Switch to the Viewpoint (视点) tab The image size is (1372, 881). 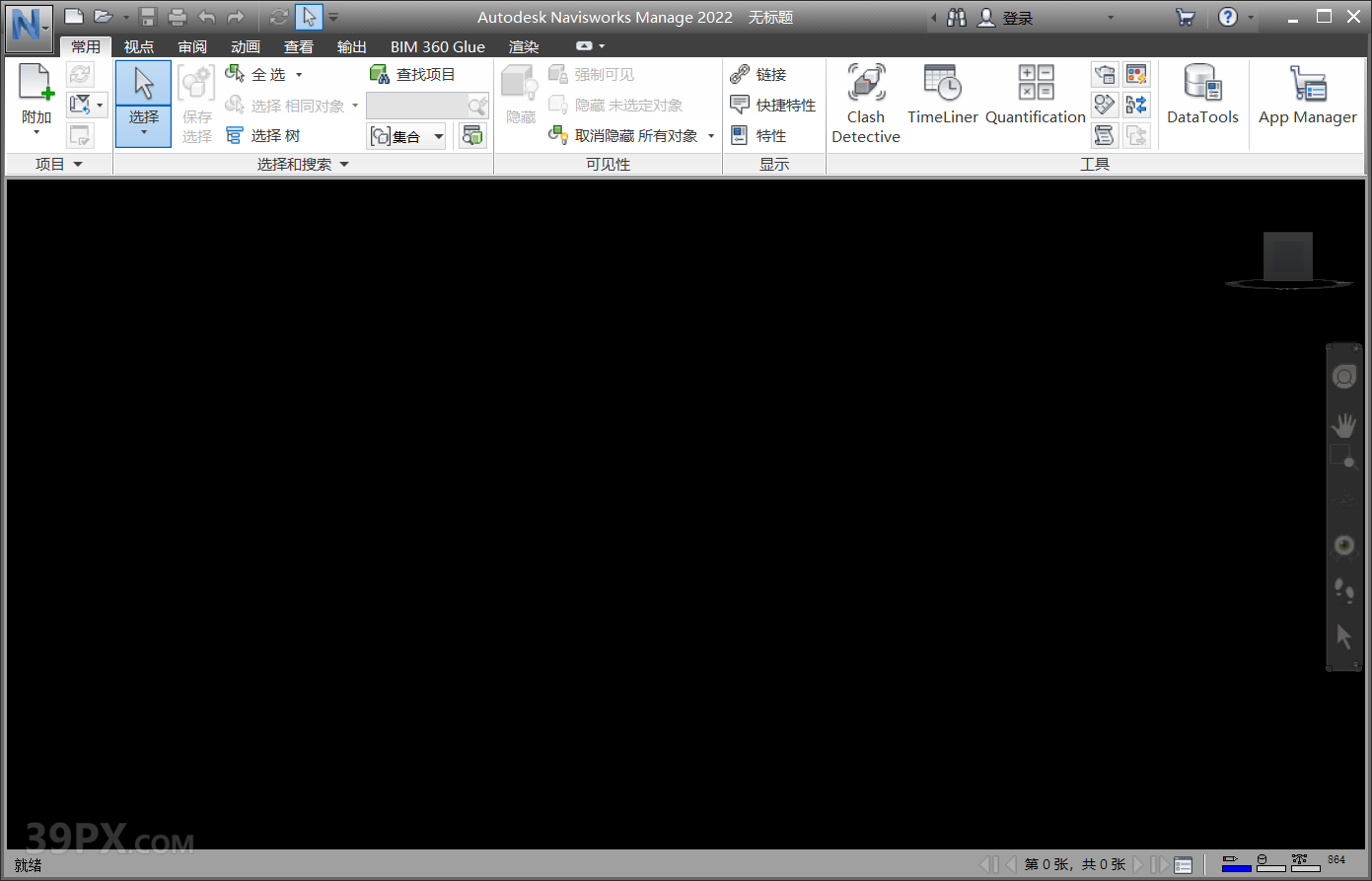tap(138, 46)
